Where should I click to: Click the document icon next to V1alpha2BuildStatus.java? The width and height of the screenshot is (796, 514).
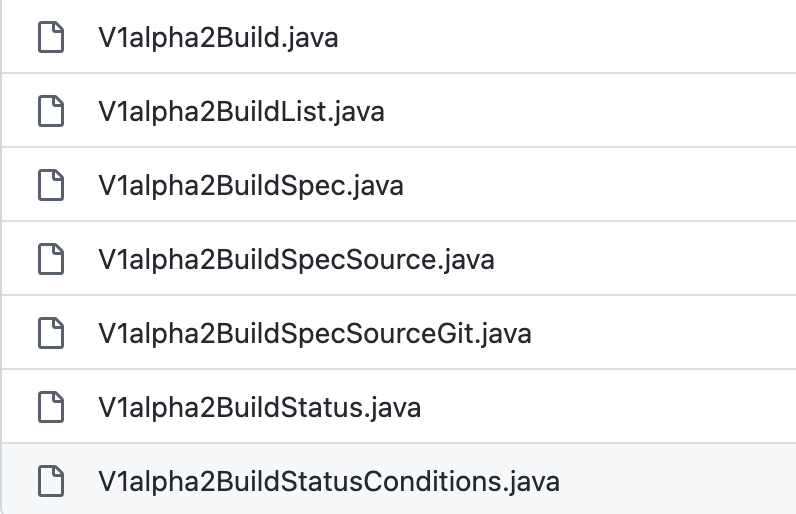[51, 407]
